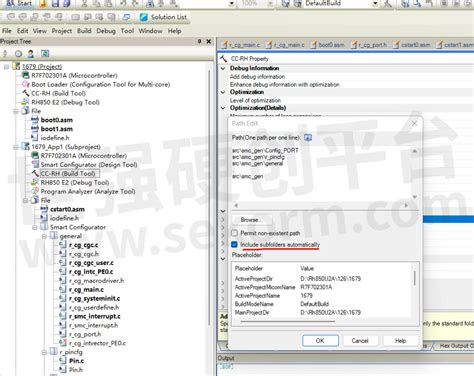Click the person icon in Project Tree toolbar

tap(31, 54)
